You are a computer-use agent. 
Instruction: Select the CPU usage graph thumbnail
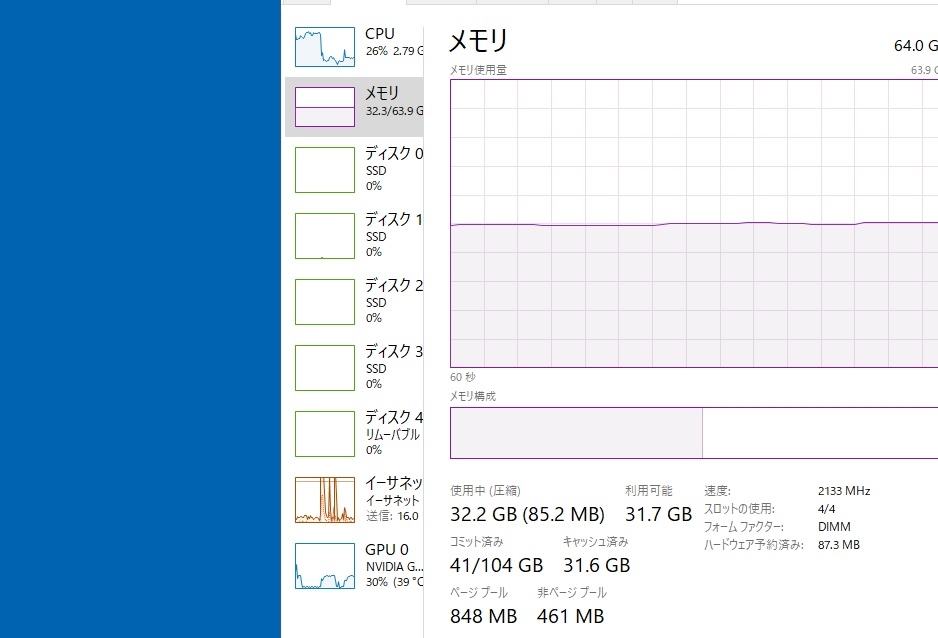pos(325,47)
